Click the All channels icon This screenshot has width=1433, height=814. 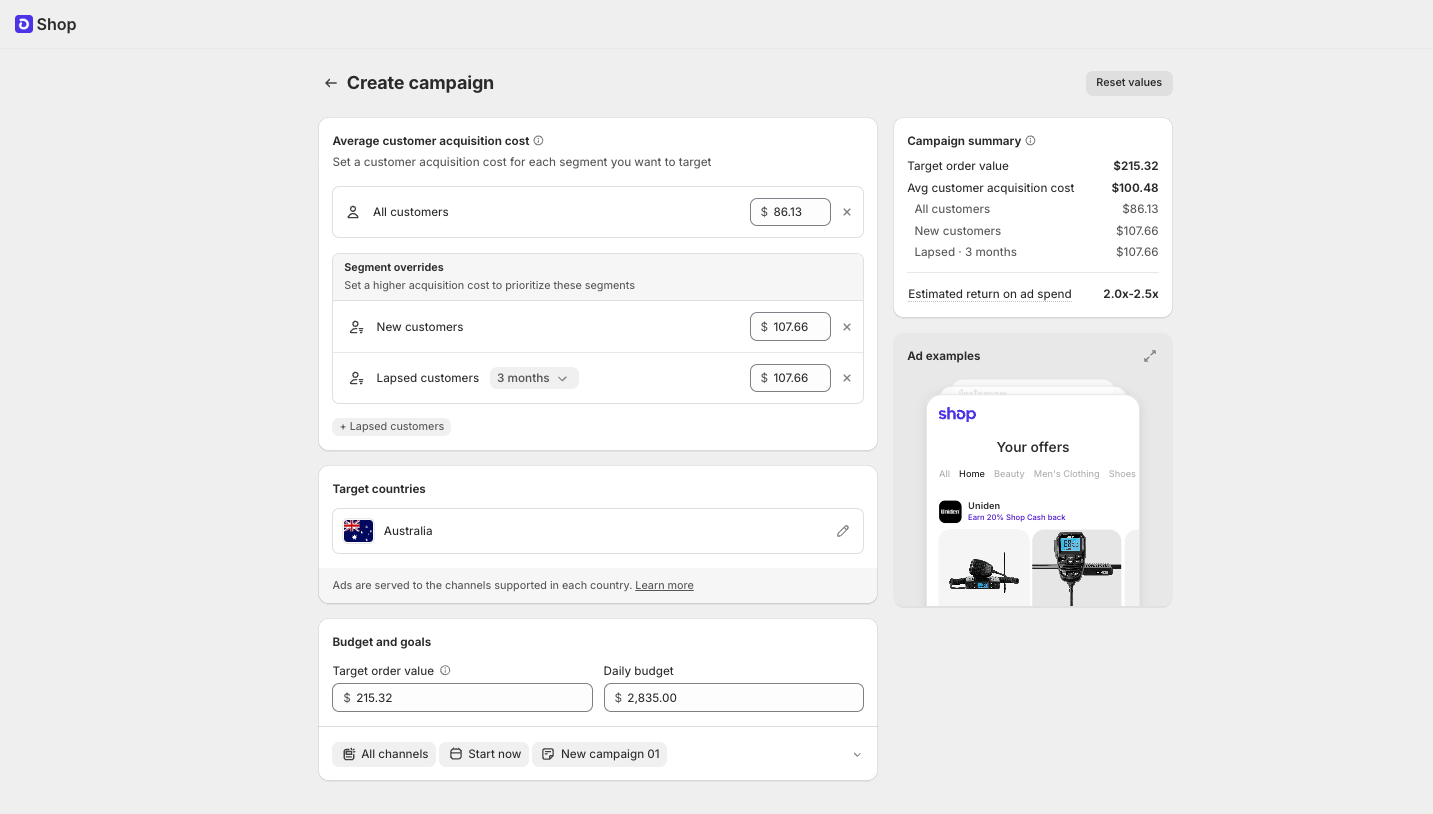pos(349,754)
